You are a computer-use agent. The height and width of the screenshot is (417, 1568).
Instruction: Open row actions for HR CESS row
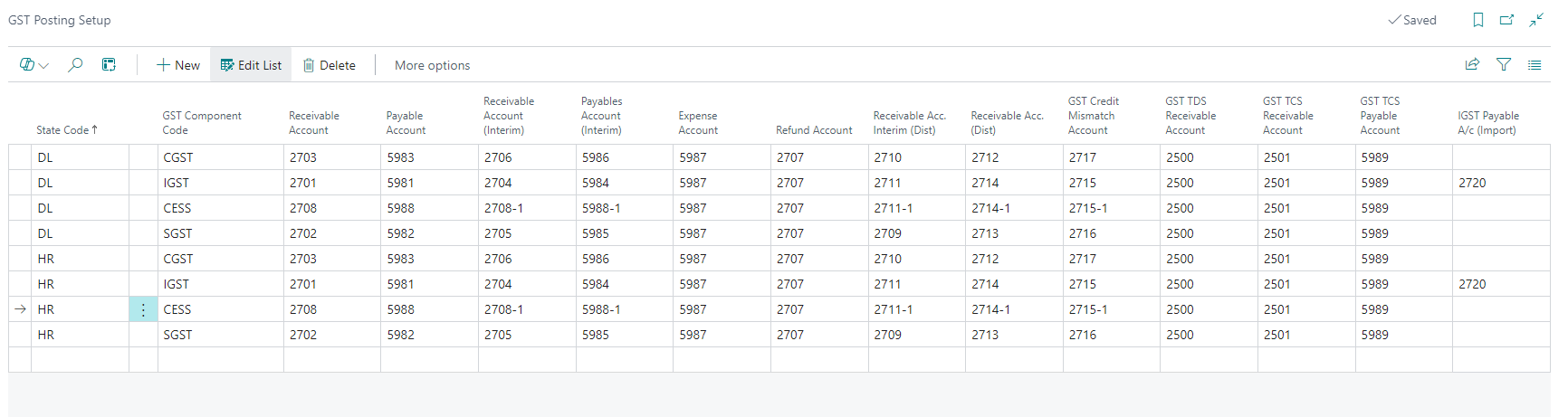point(143,309)
